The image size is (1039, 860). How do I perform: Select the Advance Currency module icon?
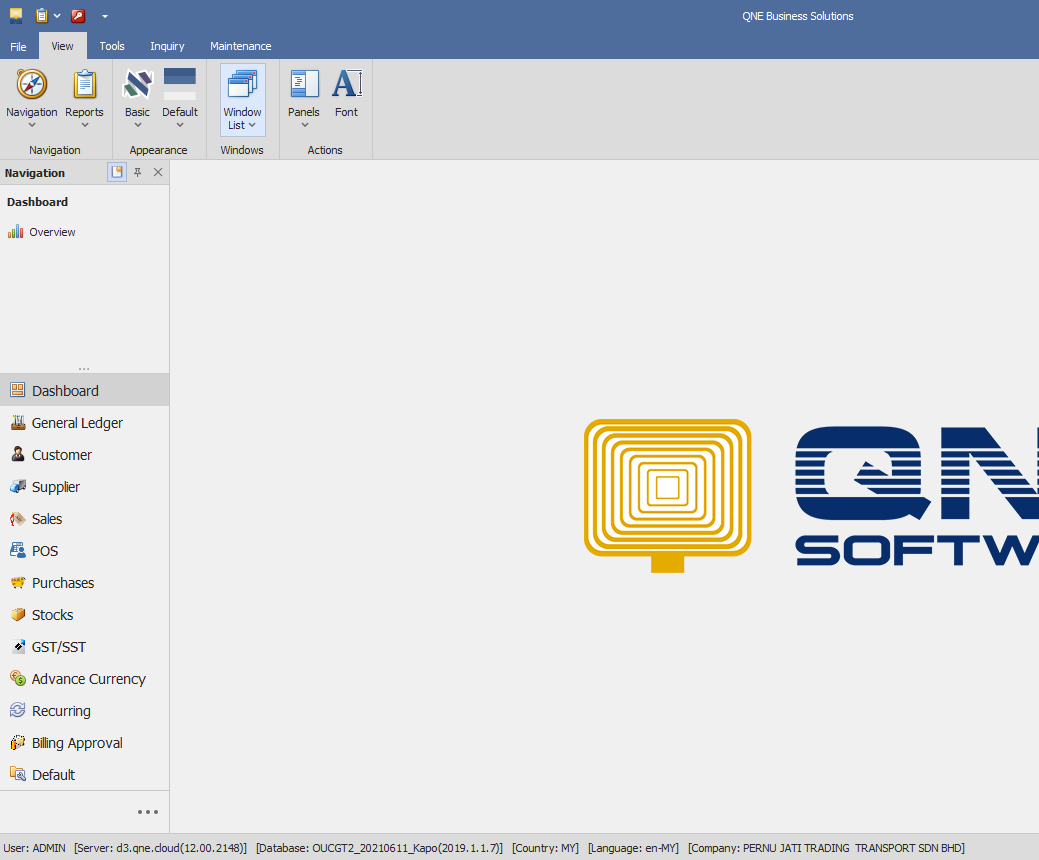[18, 678]
